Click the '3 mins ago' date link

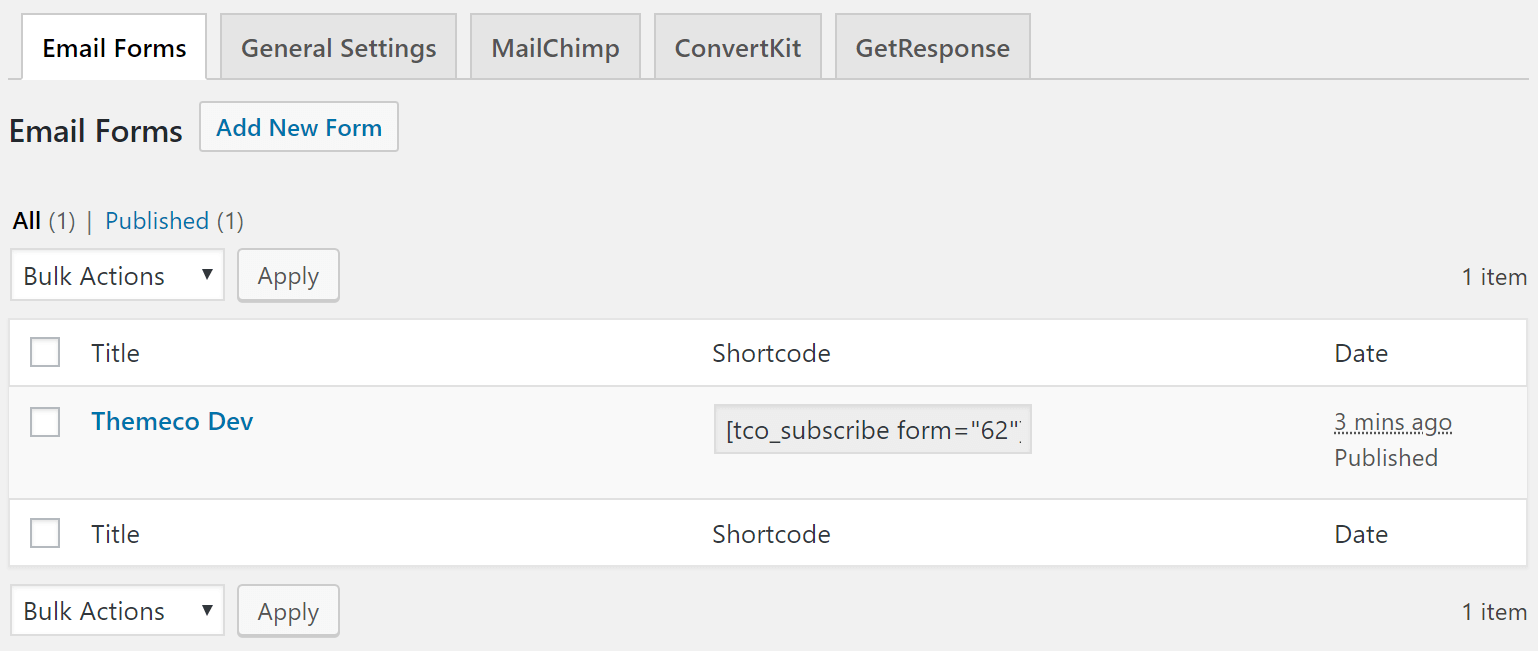pos(1392,422)
